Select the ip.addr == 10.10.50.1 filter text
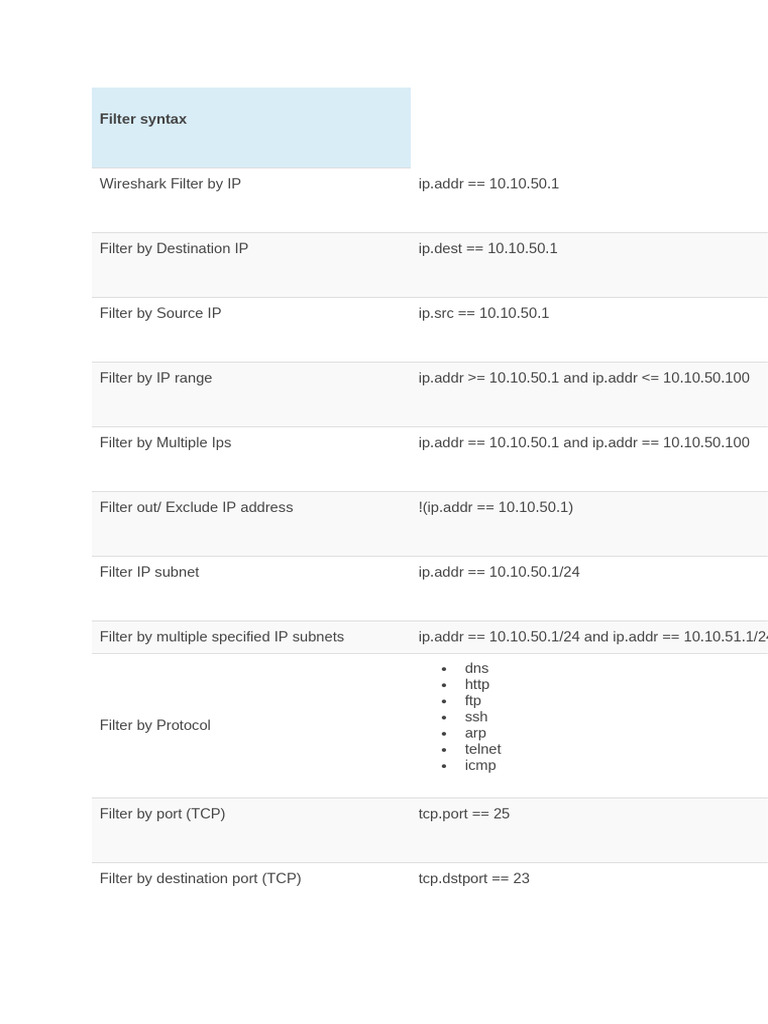 tap(488, 184)
